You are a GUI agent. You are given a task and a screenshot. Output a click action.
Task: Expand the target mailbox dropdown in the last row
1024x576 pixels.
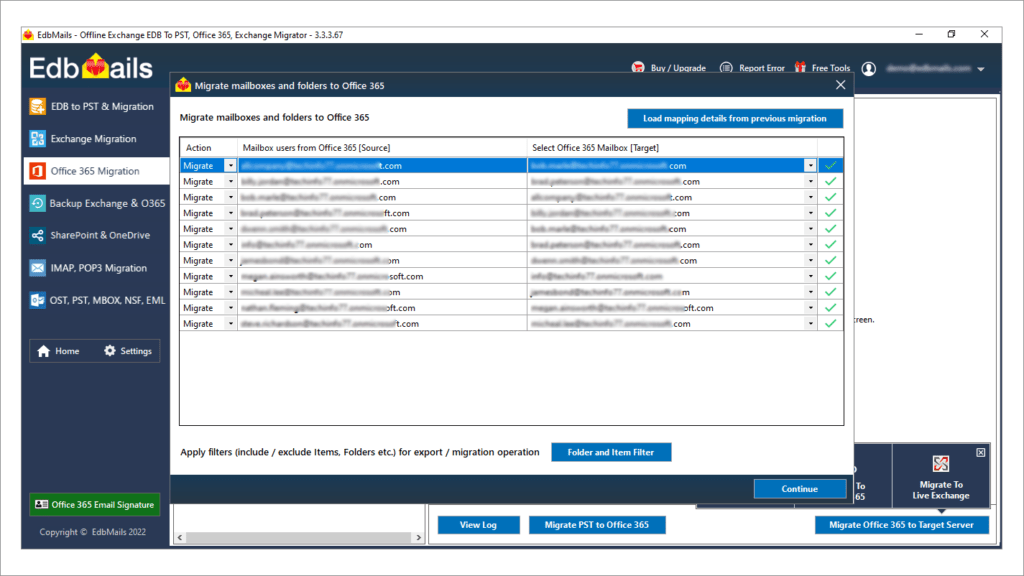pos(810,324)
